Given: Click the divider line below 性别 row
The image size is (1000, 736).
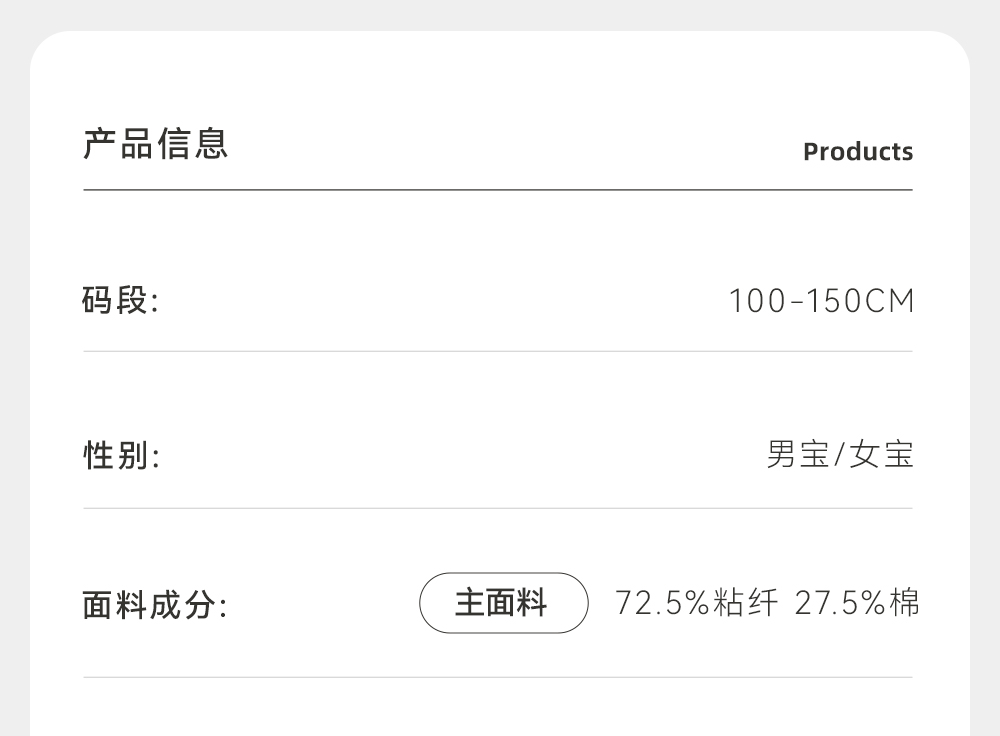Looking at the screenshot, I should click(498, 508).
